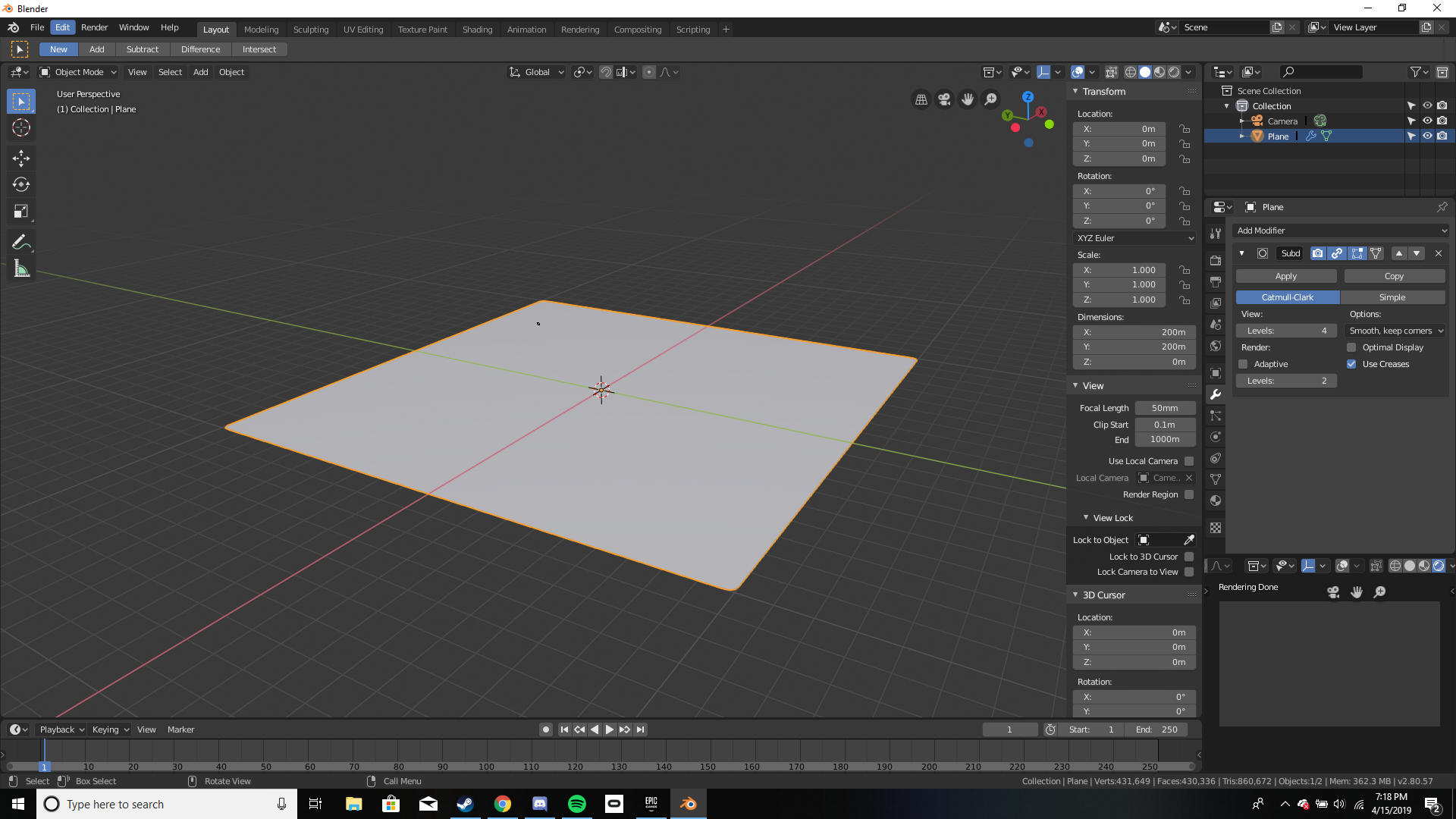Select the Move tool in left toolbar
The height and width of the screenshot is (819, 1456).
point(21,158)
